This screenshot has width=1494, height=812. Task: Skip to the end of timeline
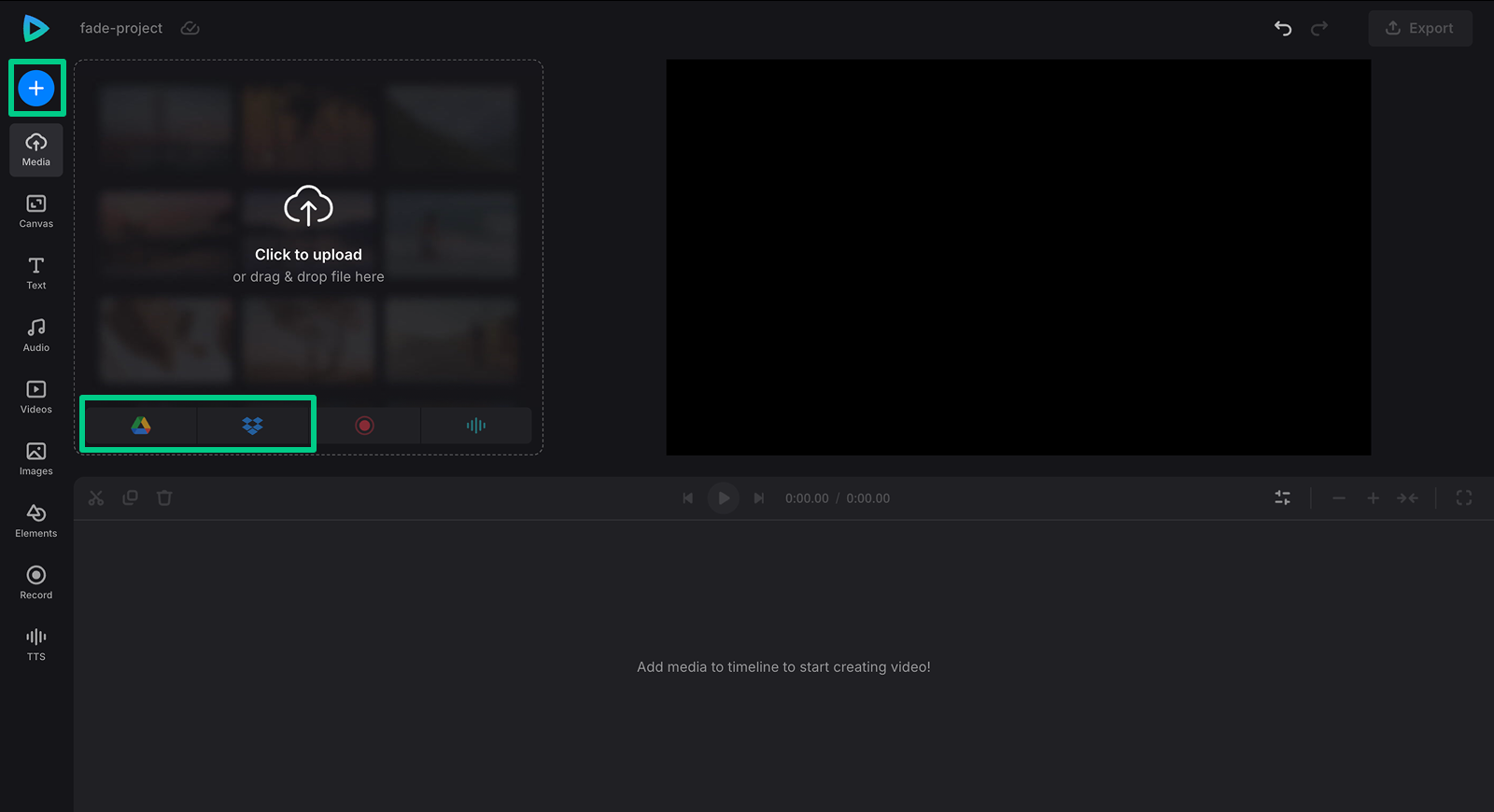pyautogui.click(x=759, y=498)
